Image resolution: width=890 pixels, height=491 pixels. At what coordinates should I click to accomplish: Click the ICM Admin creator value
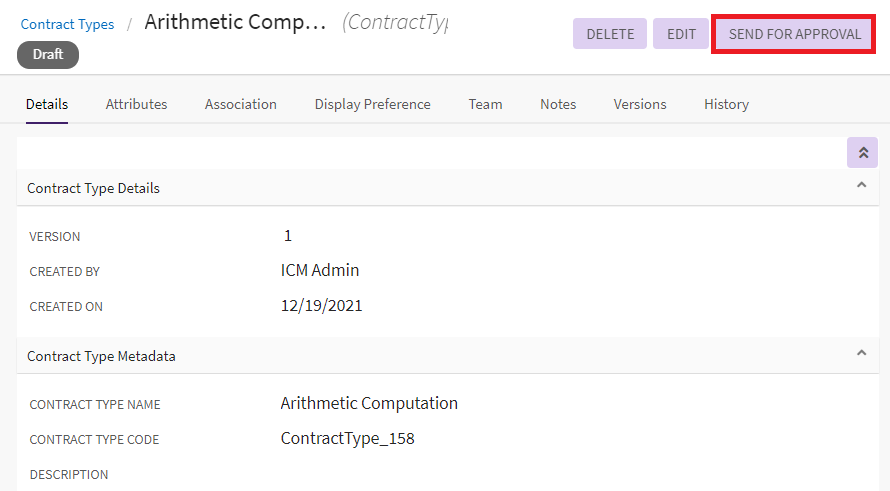point(320,270)
